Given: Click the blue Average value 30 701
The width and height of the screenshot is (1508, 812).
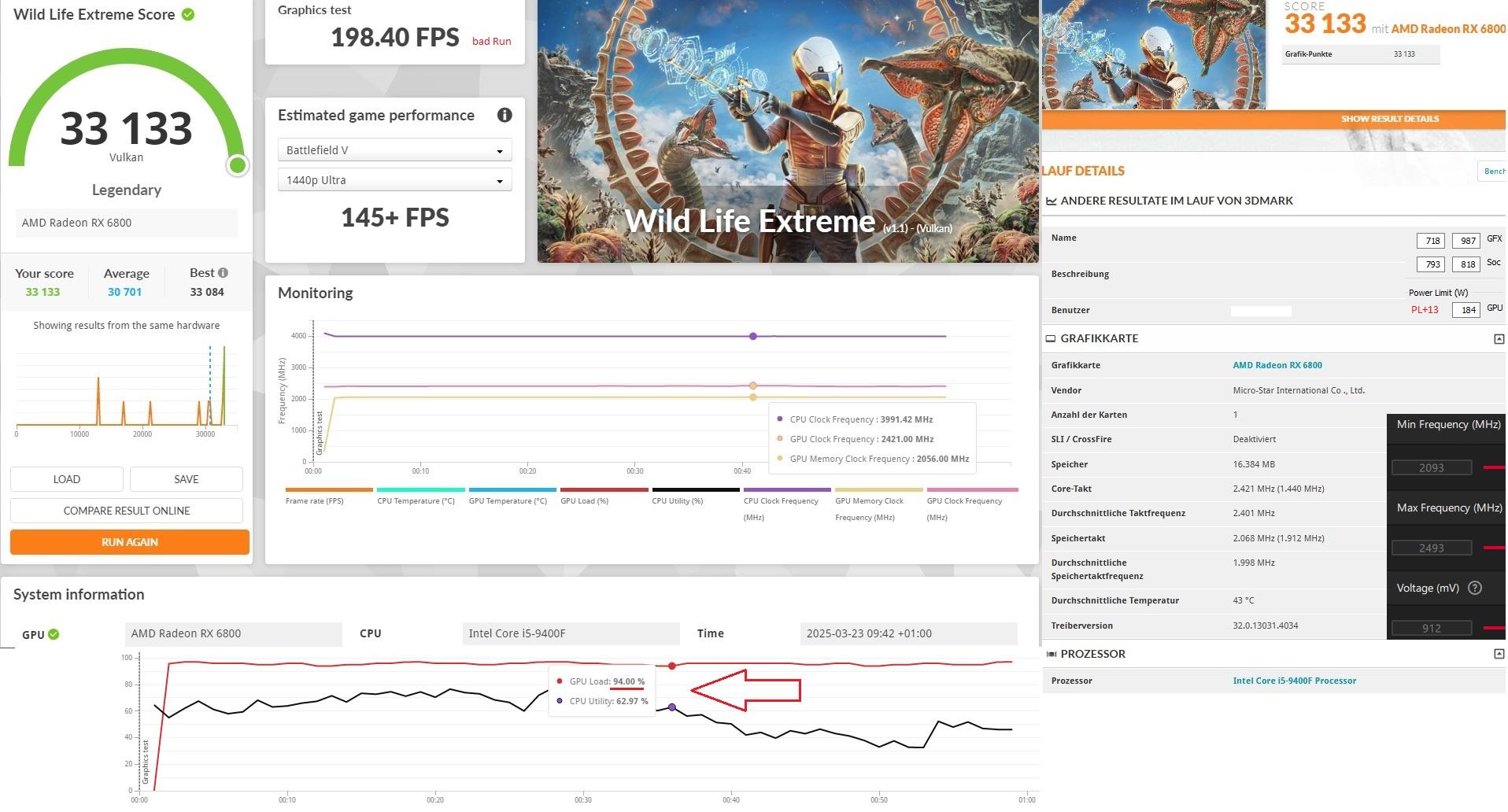Looking at the screenshot, I should [x=124, y=292].
